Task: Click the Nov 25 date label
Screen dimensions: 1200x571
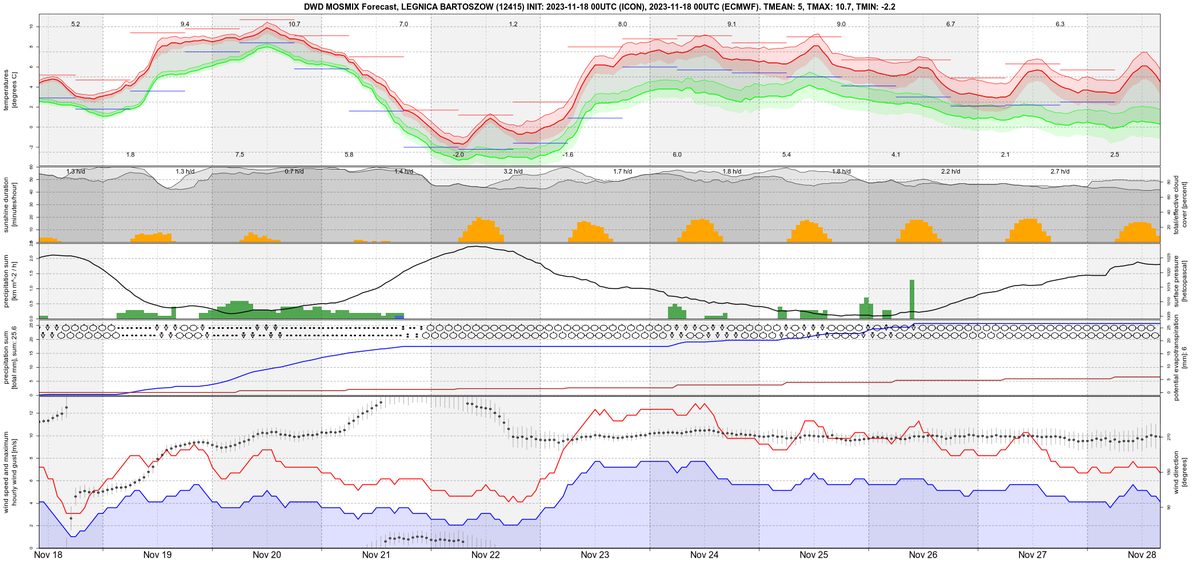Action: (814, 554)
